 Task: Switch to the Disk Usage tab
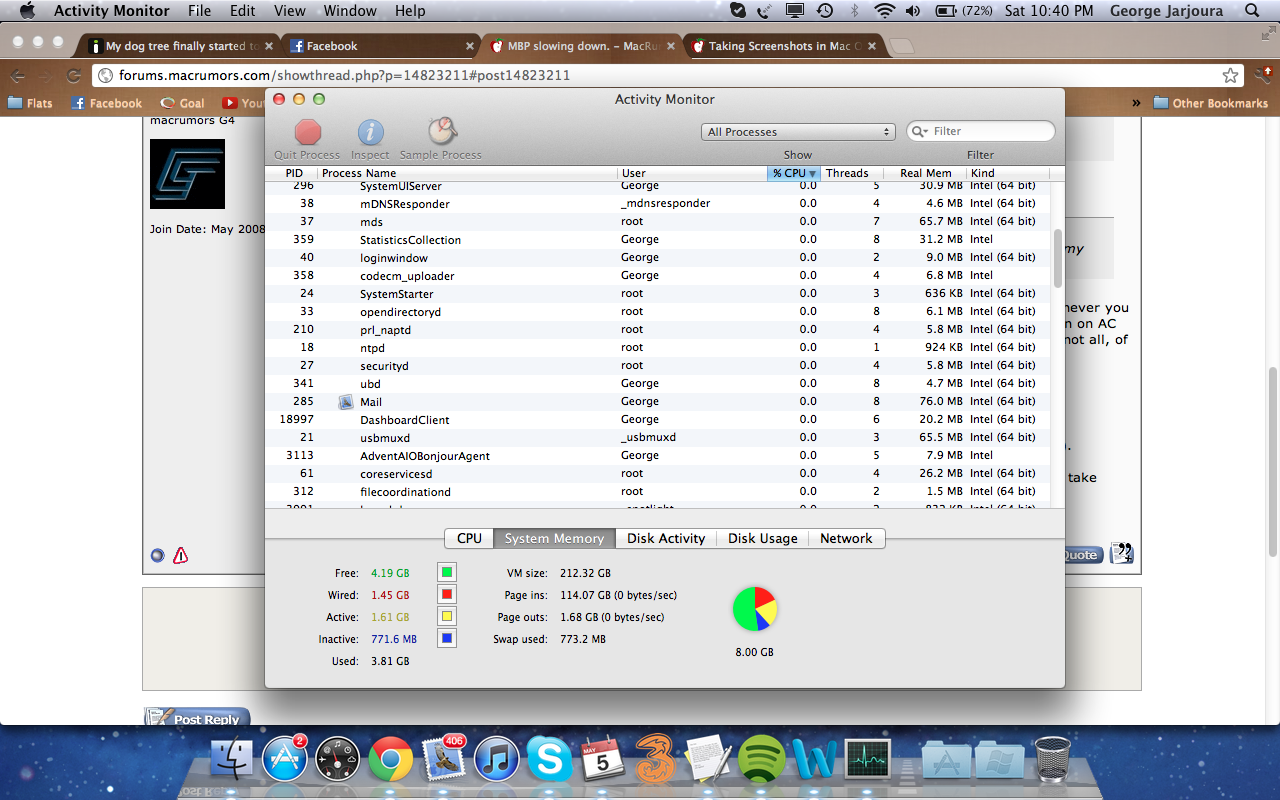pos(763,538)
